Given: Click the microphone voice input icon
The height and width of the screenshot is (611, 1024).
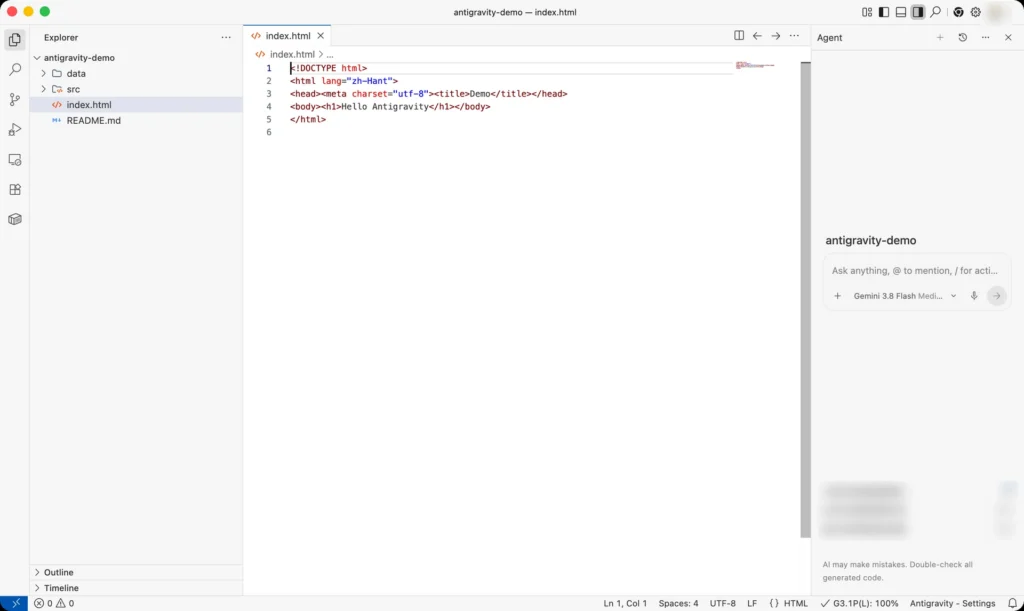Looking at the screenshot, I should tap(974, 296).
